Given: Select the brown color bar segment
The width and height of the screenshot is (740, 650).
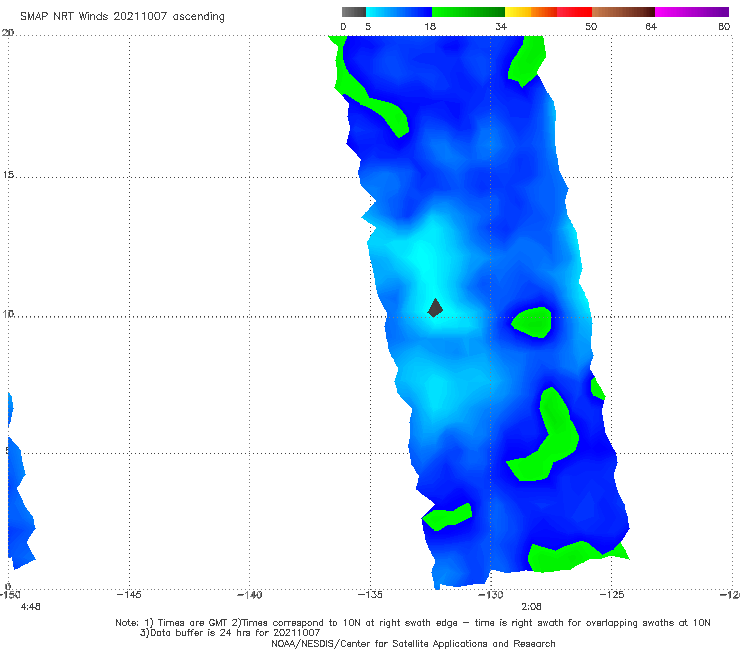Looking at the screenshot, I should 623,12.
